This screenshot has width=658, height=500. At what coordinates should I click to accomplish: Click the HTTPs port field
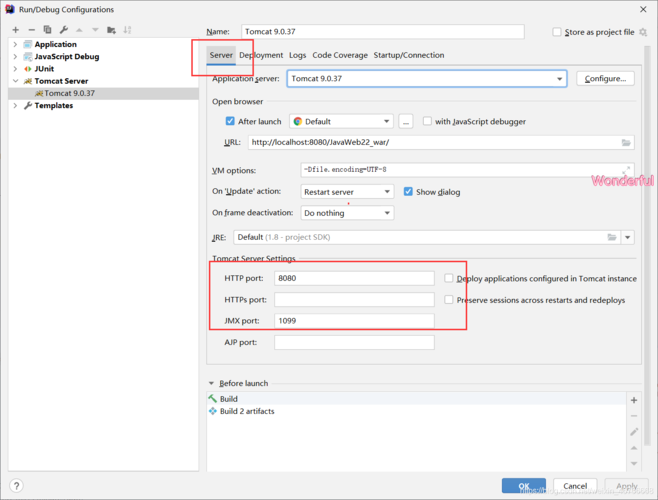(354, 299)
